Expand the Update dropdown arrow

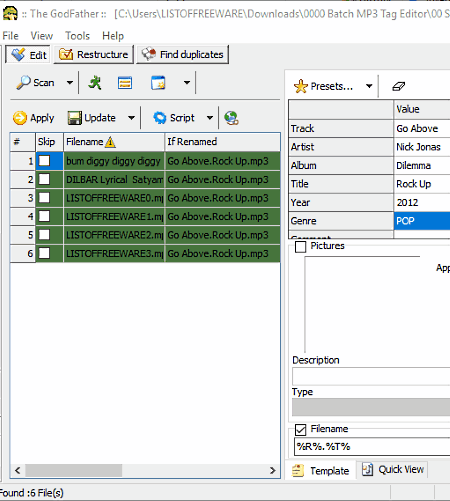pos(131,118)
